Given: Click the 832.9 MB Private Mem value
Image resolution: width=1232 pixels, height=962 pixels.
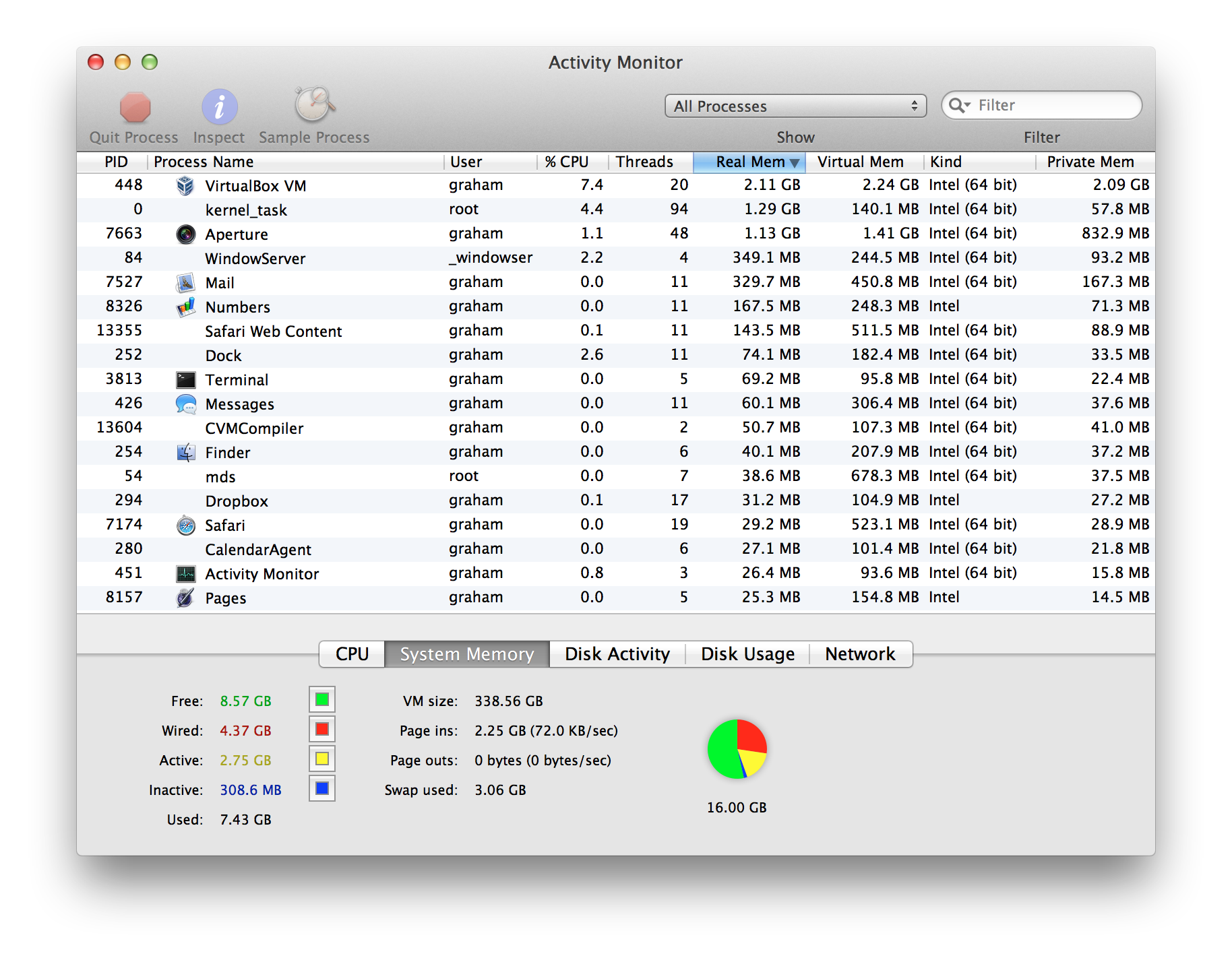Looking at the screenshot, I should coord(1115,233).
